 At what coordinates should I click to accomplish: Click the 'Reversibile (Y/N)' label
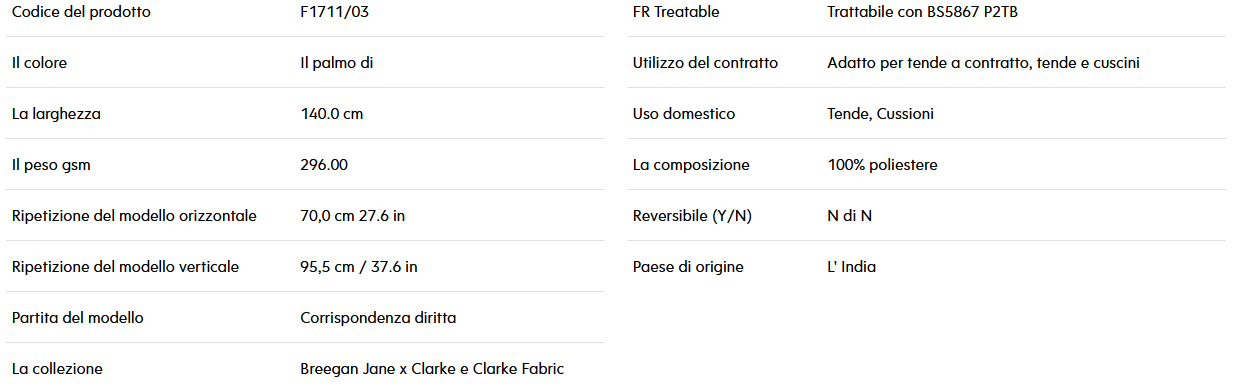(x=692, y=216)
